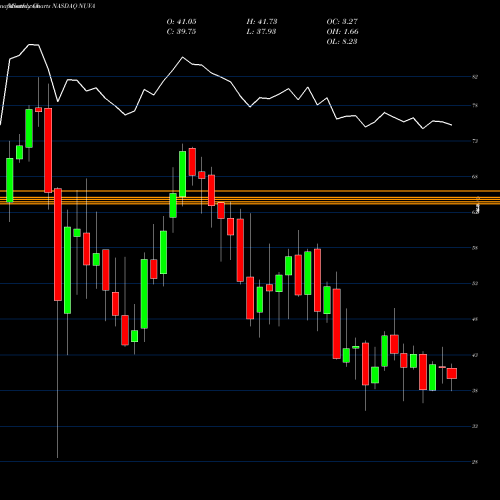The width and height of the screenshot is (500, 500).
Task: Click the 78 price axis label
Action: [475, 106]
